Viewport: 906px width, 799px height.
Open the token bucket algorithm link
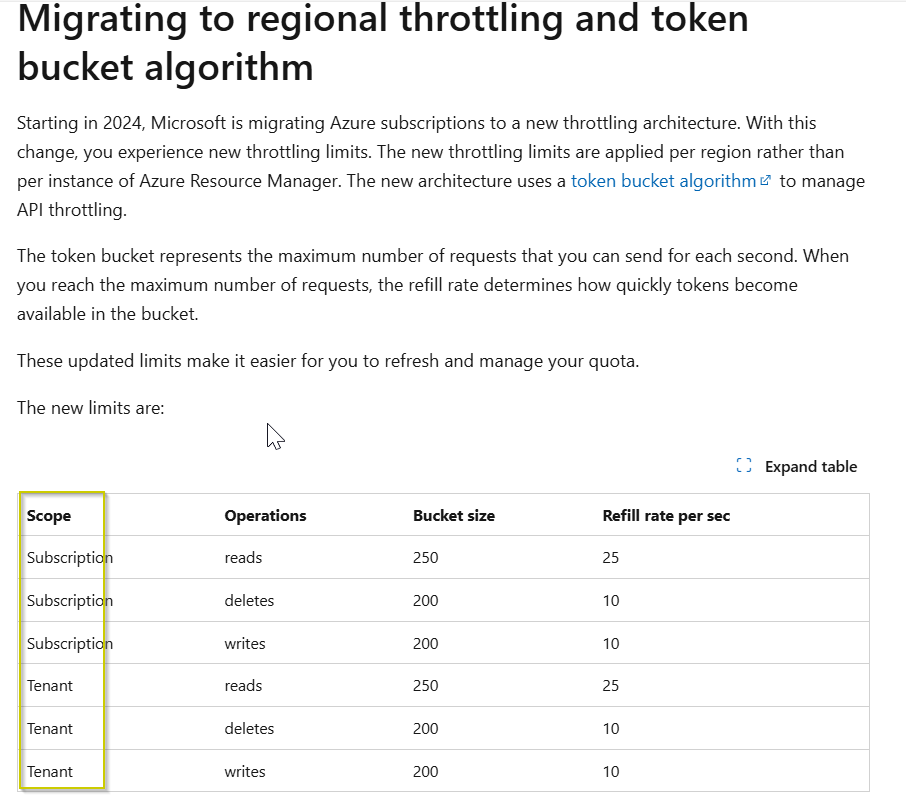[x=664, y=181]
